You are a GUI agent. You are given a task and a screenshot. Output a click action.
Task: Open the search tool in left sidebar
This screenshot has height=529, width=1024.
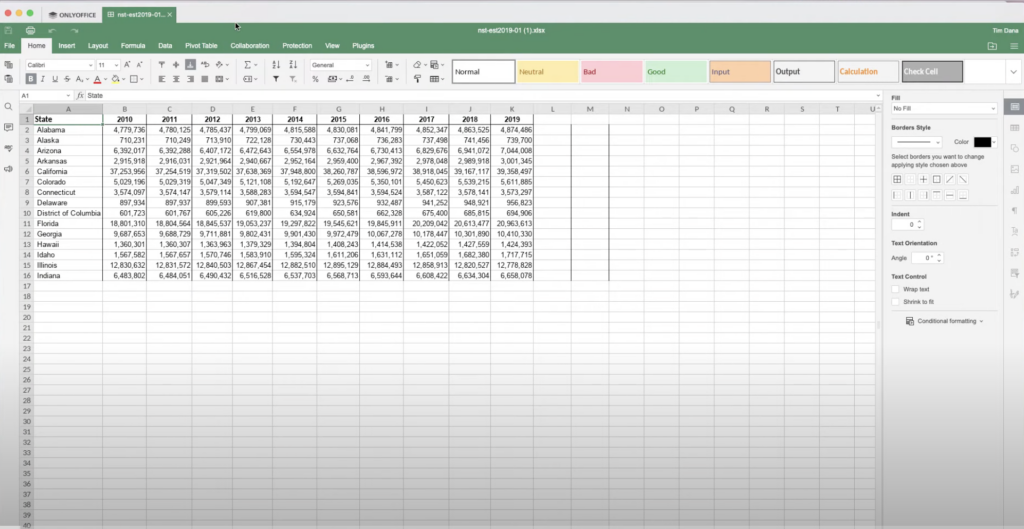[9, 107]
